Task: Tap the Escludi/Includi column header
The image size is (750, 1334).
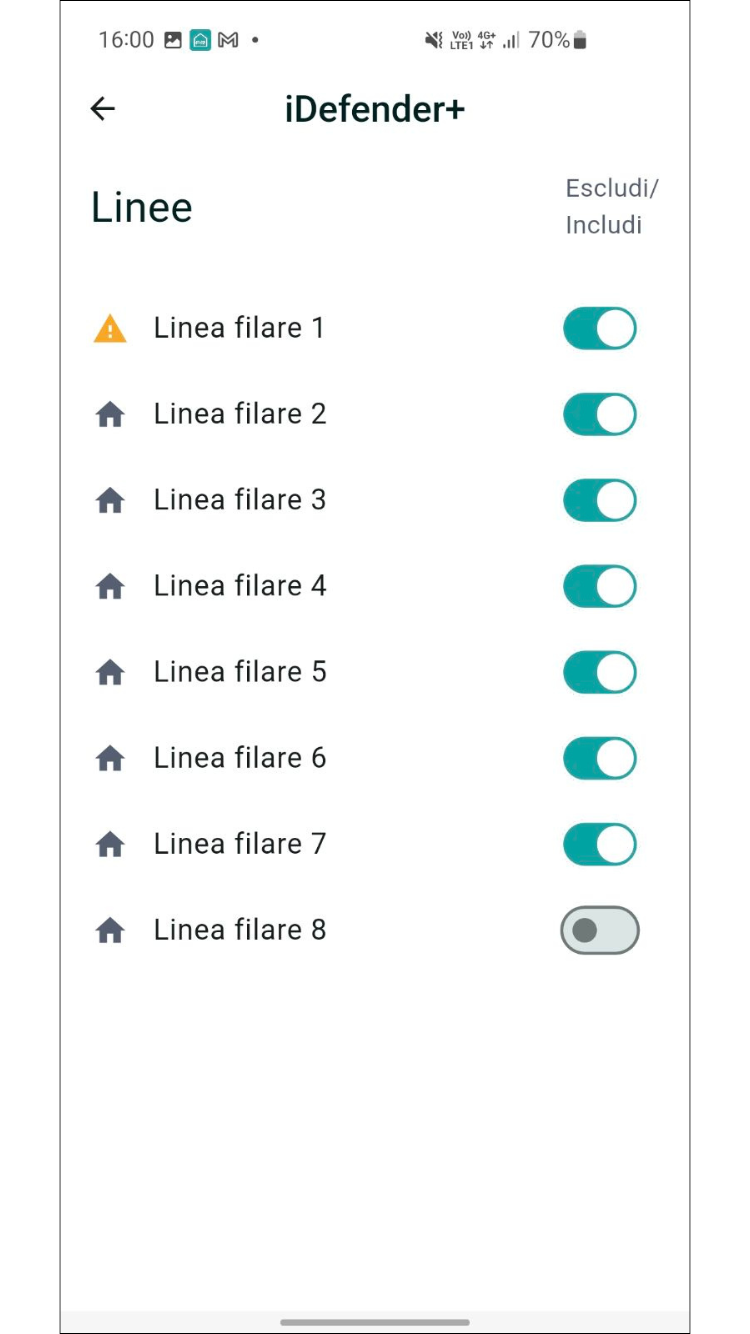Action: [612, 207]
